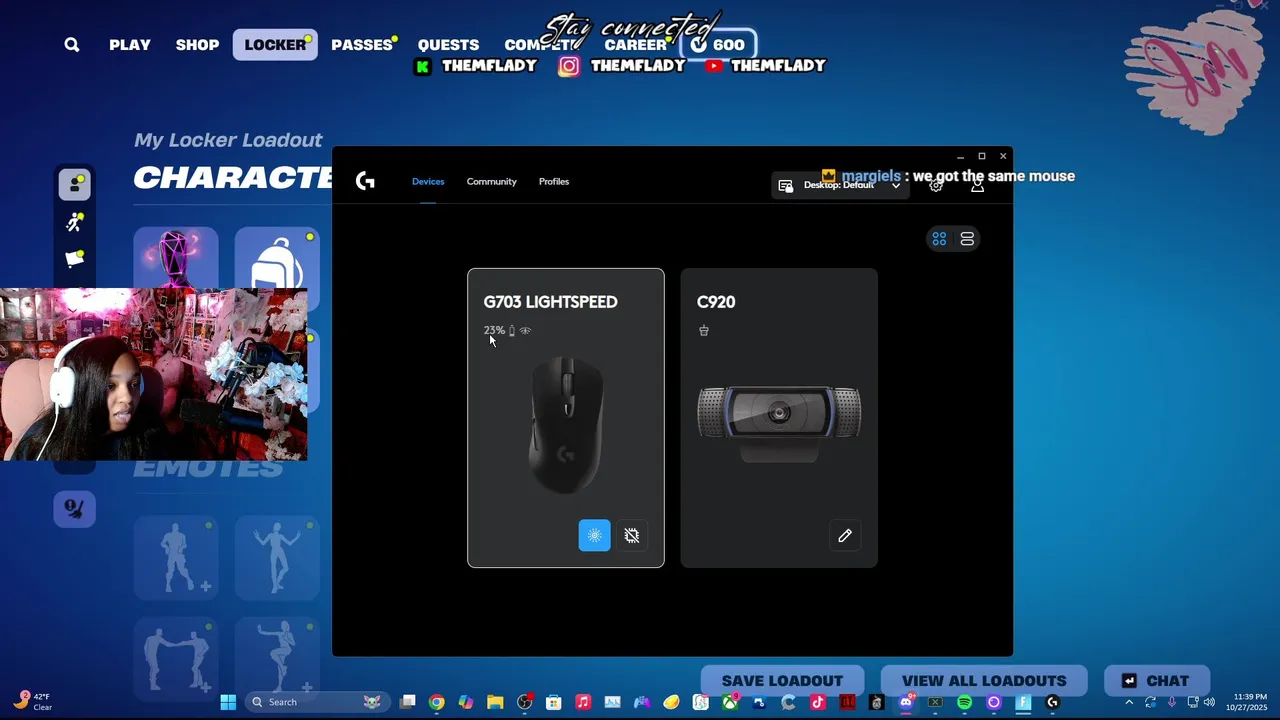Open Fortnite CHAT button
1280x720 pixels.
click(x=1157, y=681)
